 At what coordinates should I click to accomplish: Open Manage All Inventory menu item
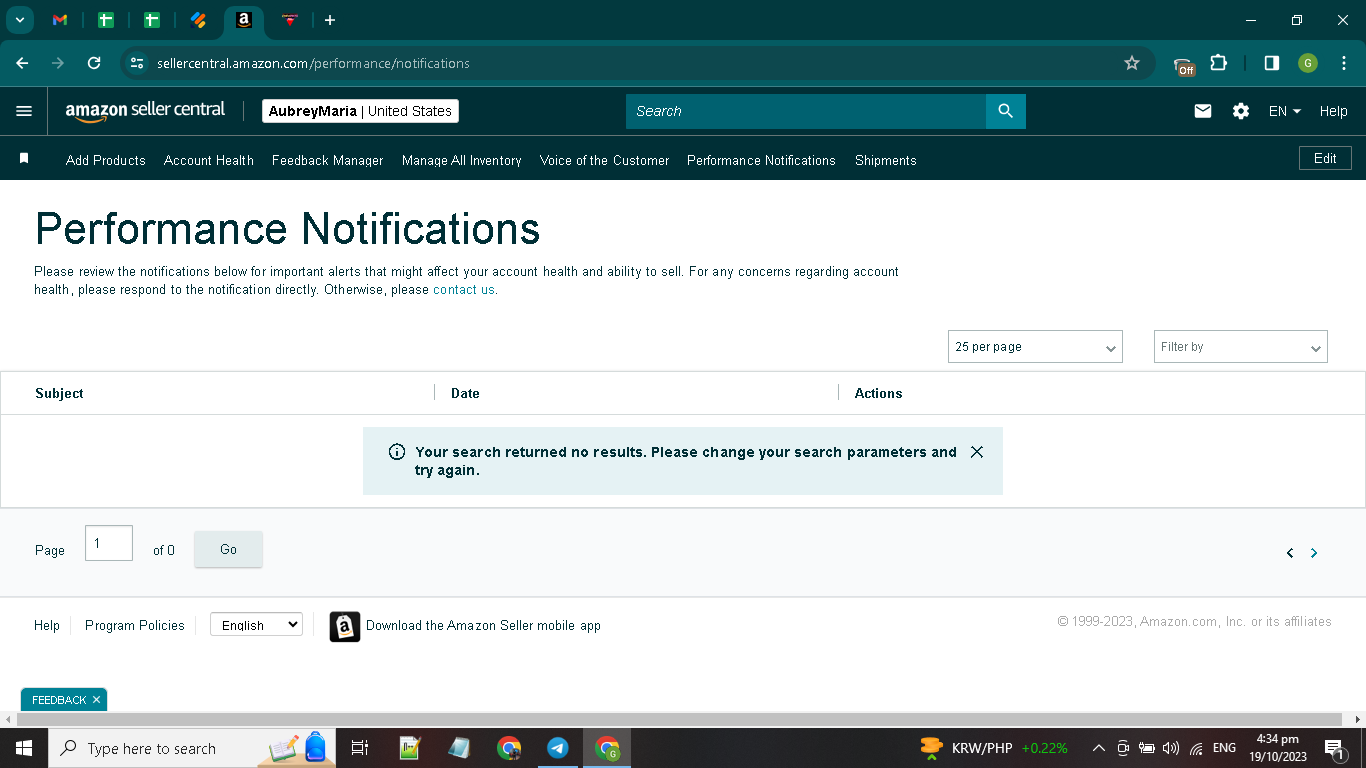[x=462, y=160]
